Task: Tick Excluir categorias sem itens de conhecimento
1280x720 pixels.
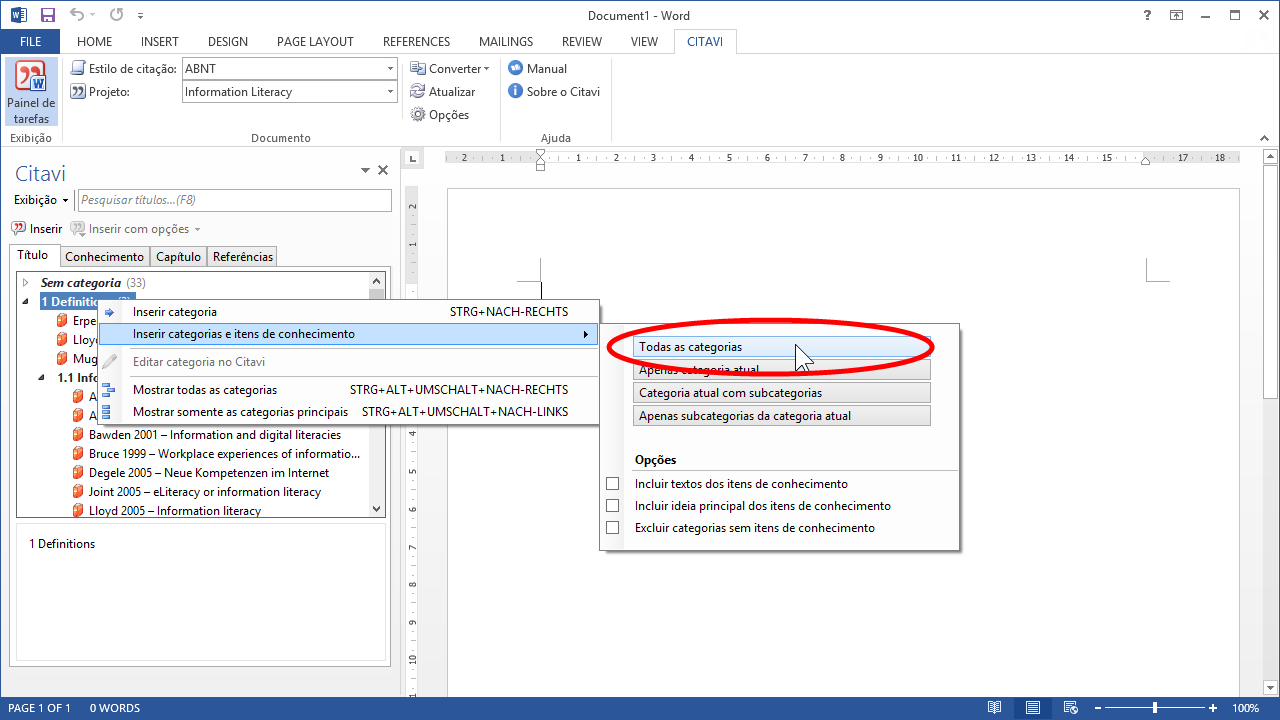Action: tap(613, 528)
